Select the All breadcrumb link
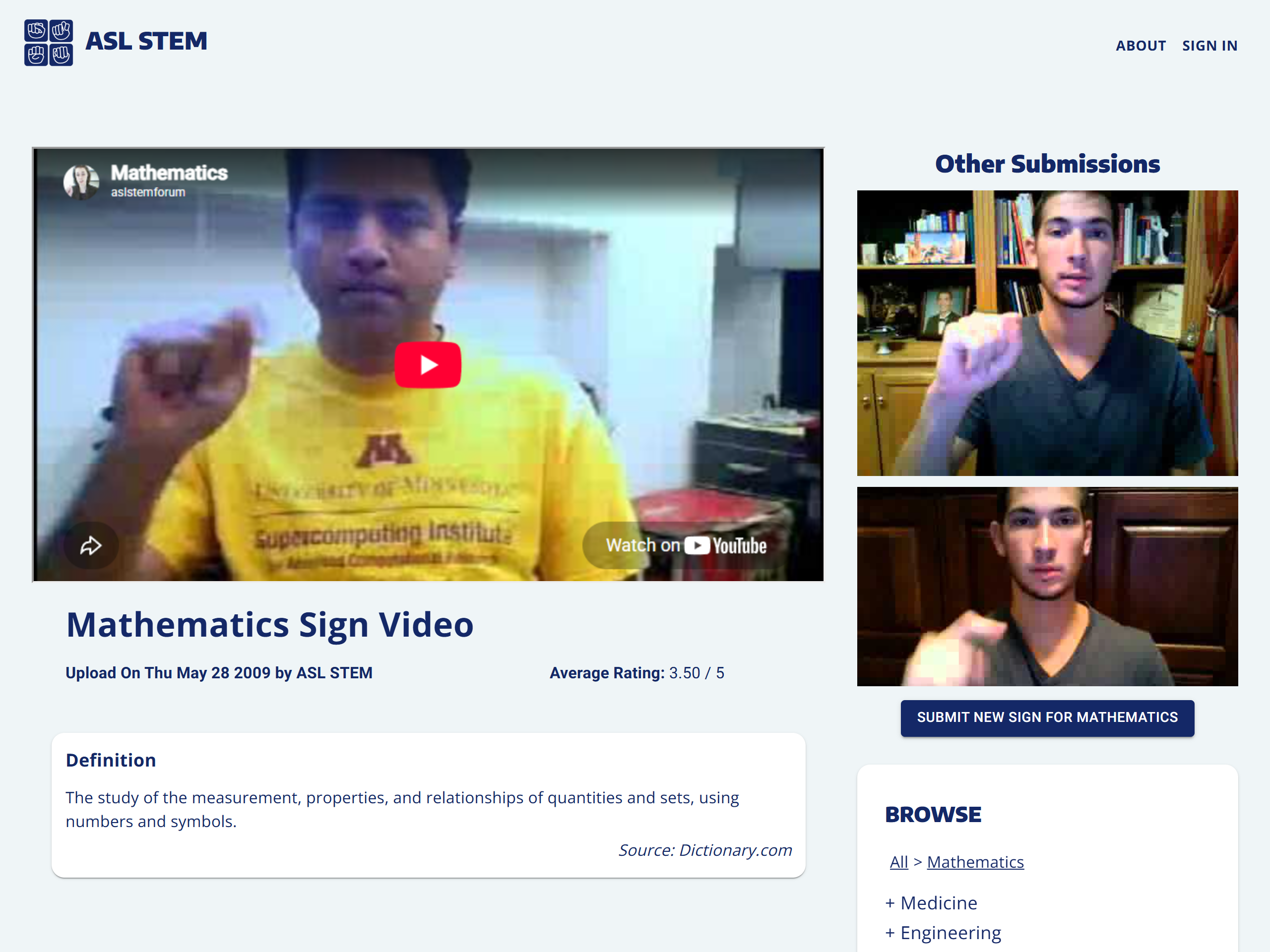The image size is (1270, 952). [x=898, y=862]
